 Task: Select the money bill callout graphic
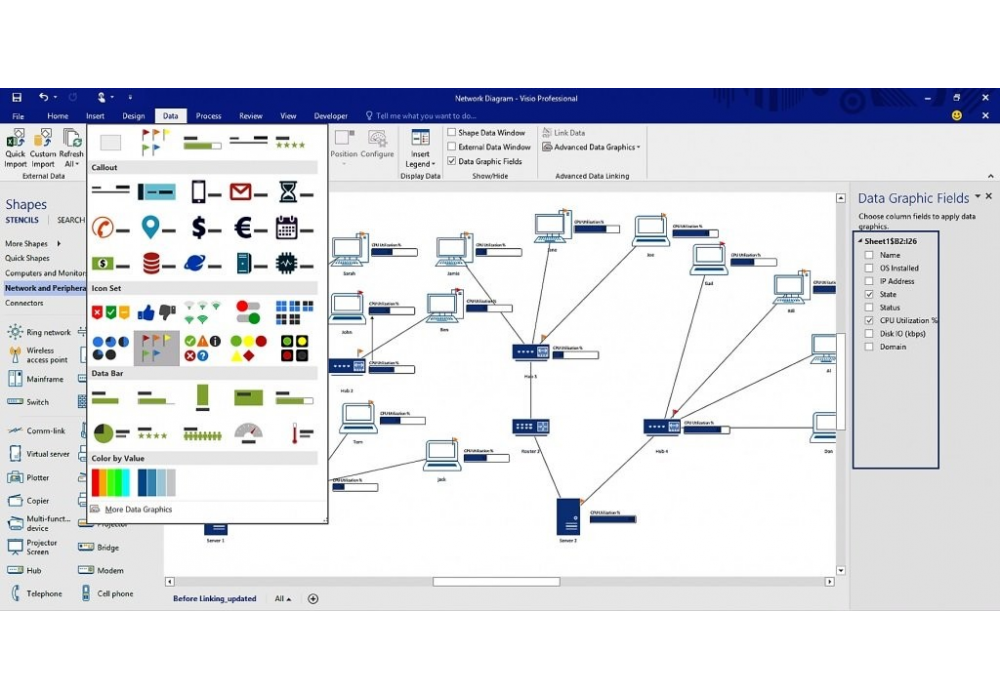[111, 263]
